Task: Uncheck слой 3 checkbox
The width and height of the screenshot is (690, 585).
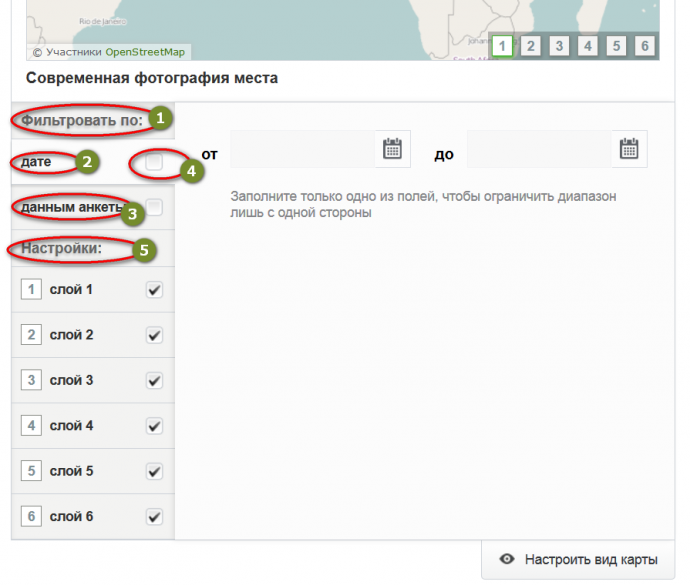Action: click(154, 380)
